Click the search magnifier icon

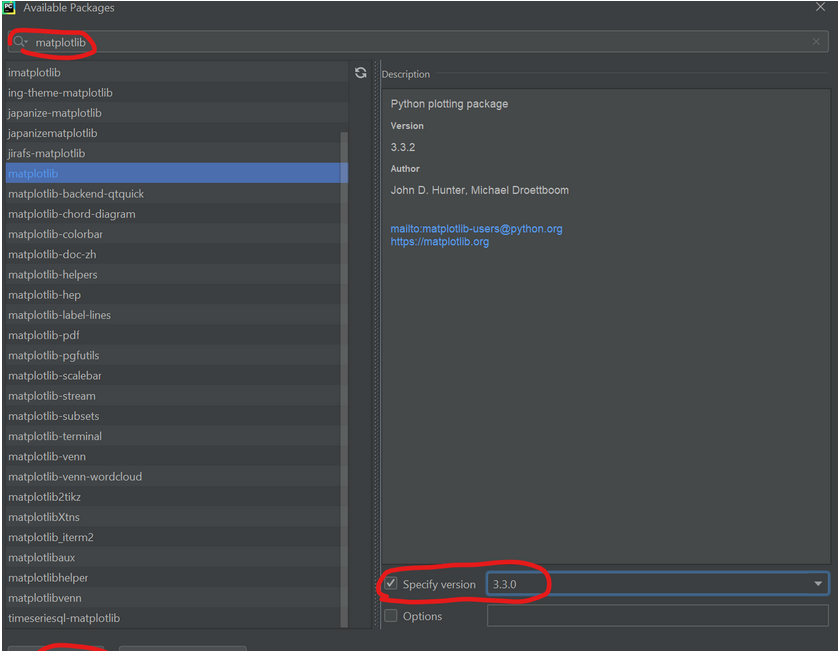coord(20,42)
